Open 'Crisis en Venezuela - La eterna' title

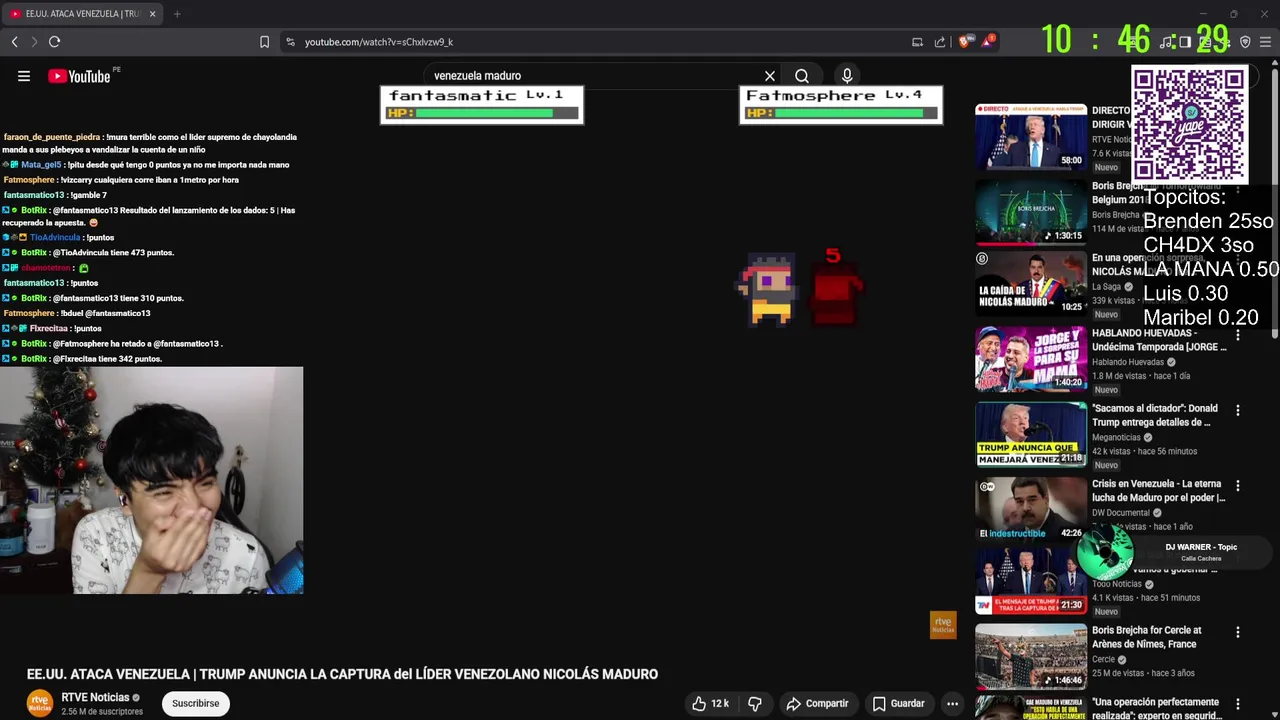[x=1158, y=490]
